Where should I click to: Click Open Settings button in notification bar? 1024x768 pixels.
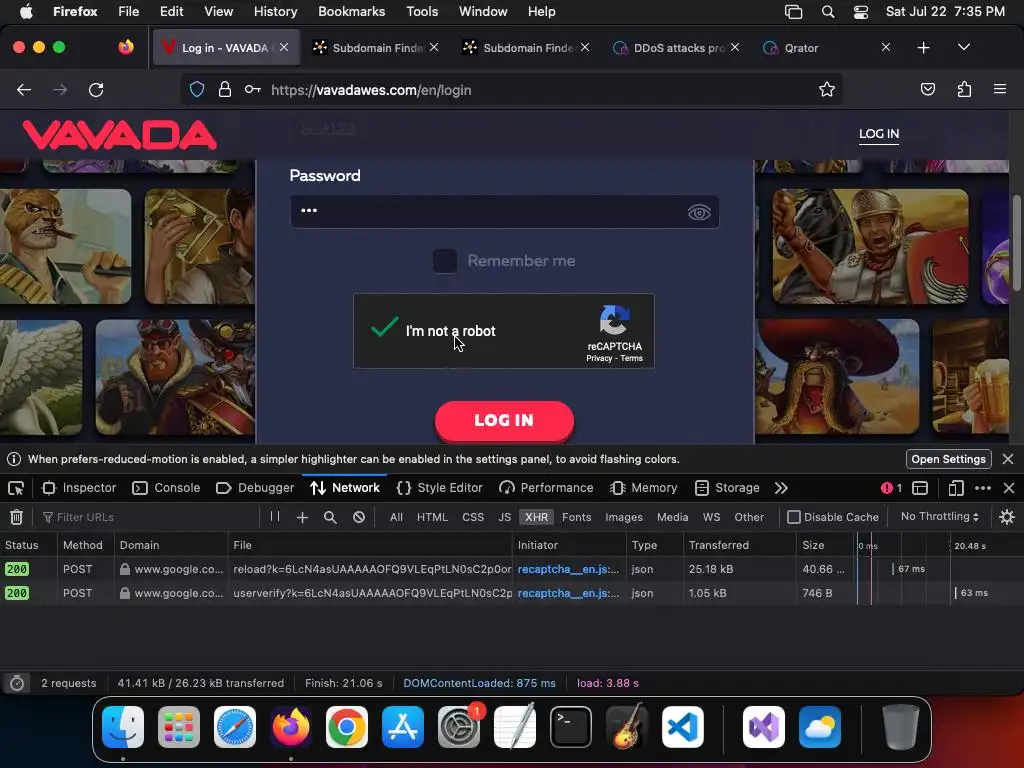[948, 459]
